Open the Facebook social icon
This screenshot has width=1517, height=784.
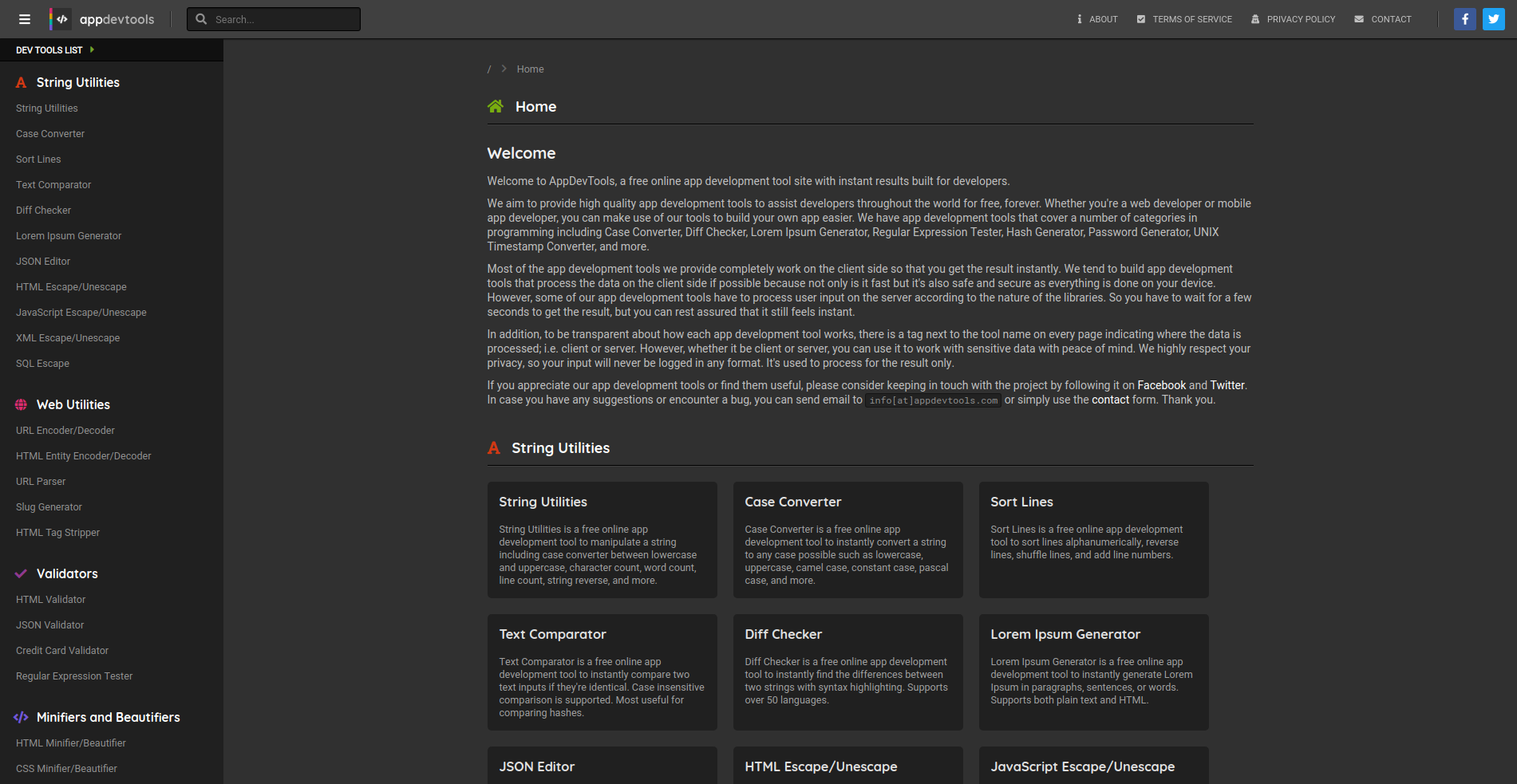pyautogui.click(x=1465, y=19)
